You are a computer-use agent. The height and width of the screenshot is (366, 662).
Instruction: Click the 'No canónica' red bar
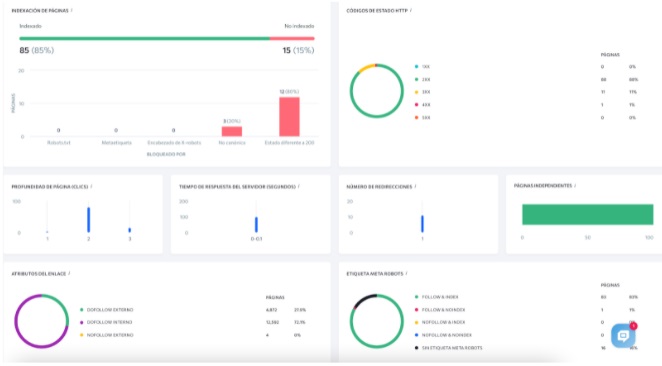[x=232, y=131]
